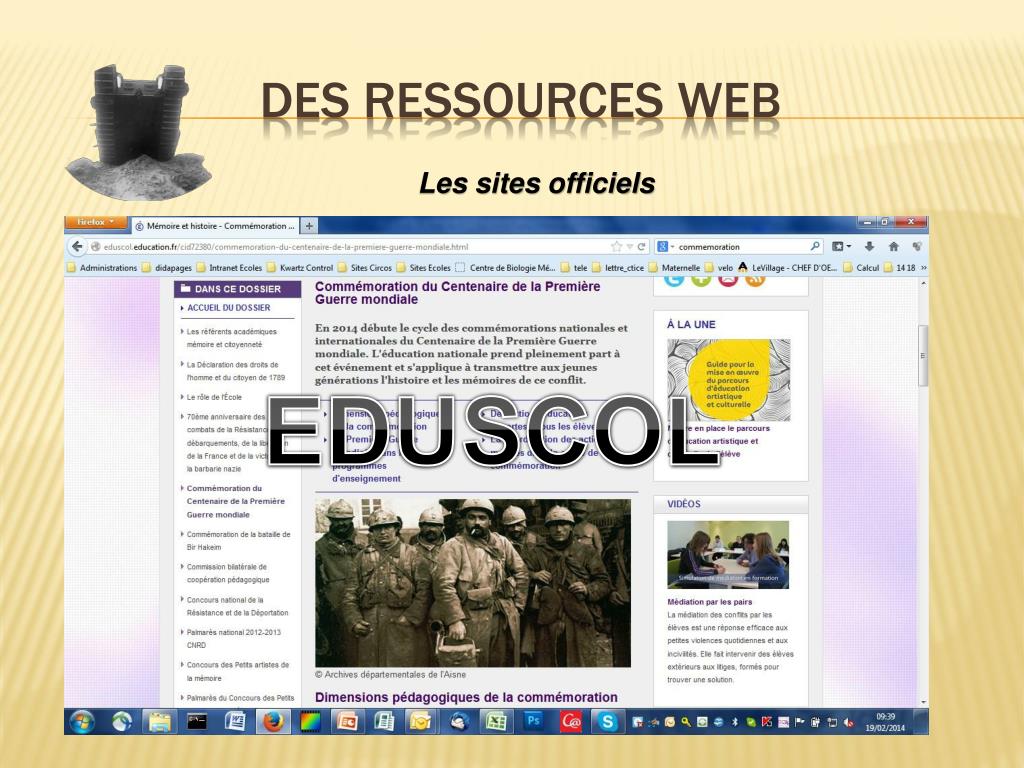Open the Administrations bookmarks folder
The height and width of the screenshot is (768, 1024).
coord(103,268)
